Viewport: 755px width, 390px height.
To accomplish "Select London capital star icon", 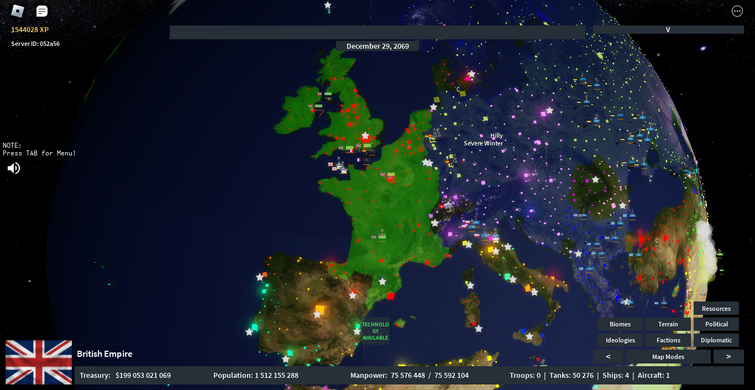I will click(x=365, y=135).
